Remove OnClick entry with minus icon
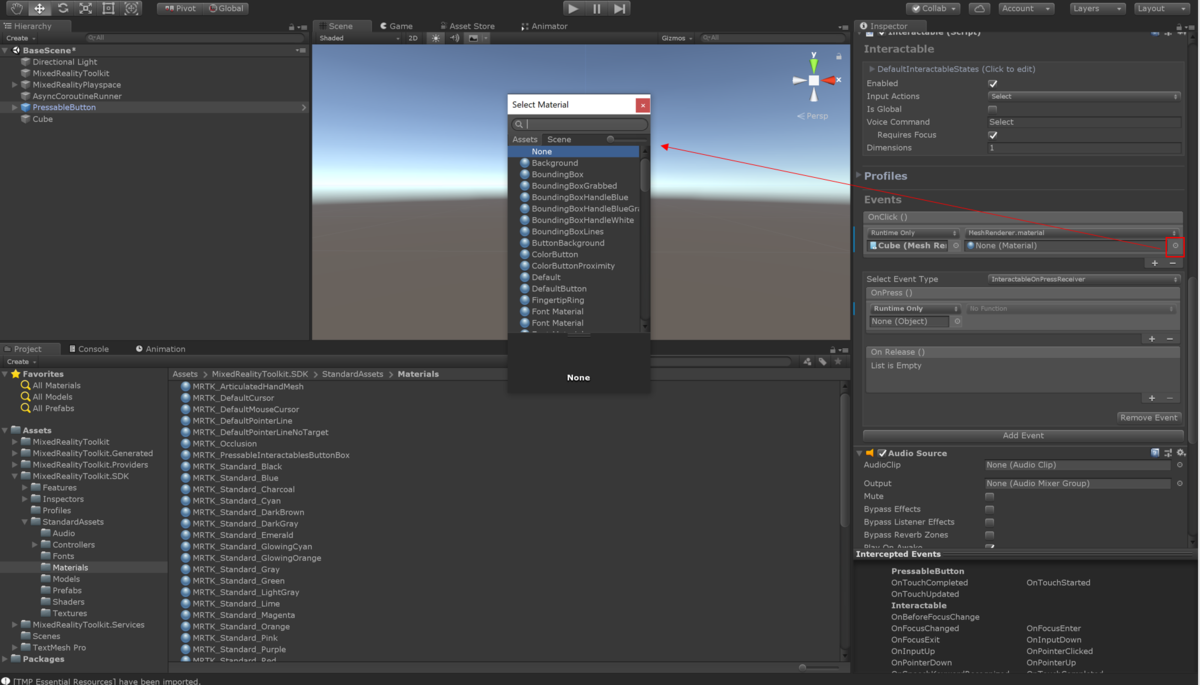The width and height of the screenshot is (1200, 685). pyautogui.click(x=1172, y=263)
